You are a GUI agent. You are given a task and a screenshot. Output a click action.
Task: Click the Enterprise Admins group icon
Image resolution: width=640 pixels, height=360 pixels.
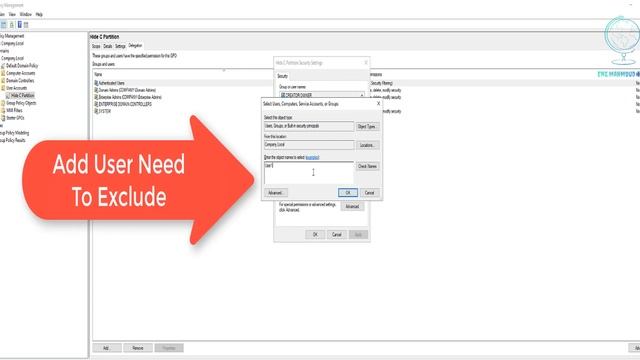point(96,97)
